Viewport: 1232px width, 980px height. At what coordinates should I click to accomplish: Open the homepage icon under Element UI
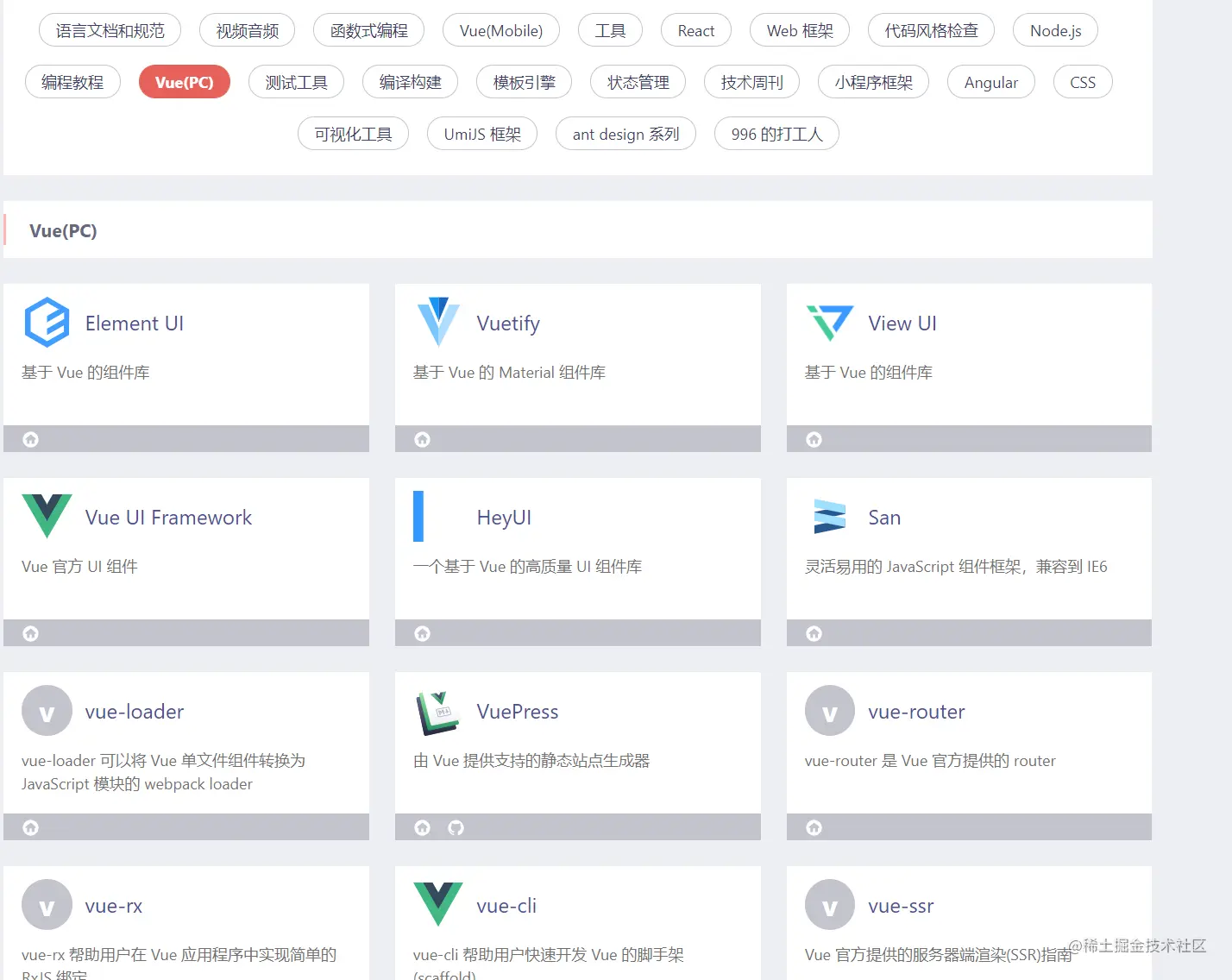coord(31,439)
